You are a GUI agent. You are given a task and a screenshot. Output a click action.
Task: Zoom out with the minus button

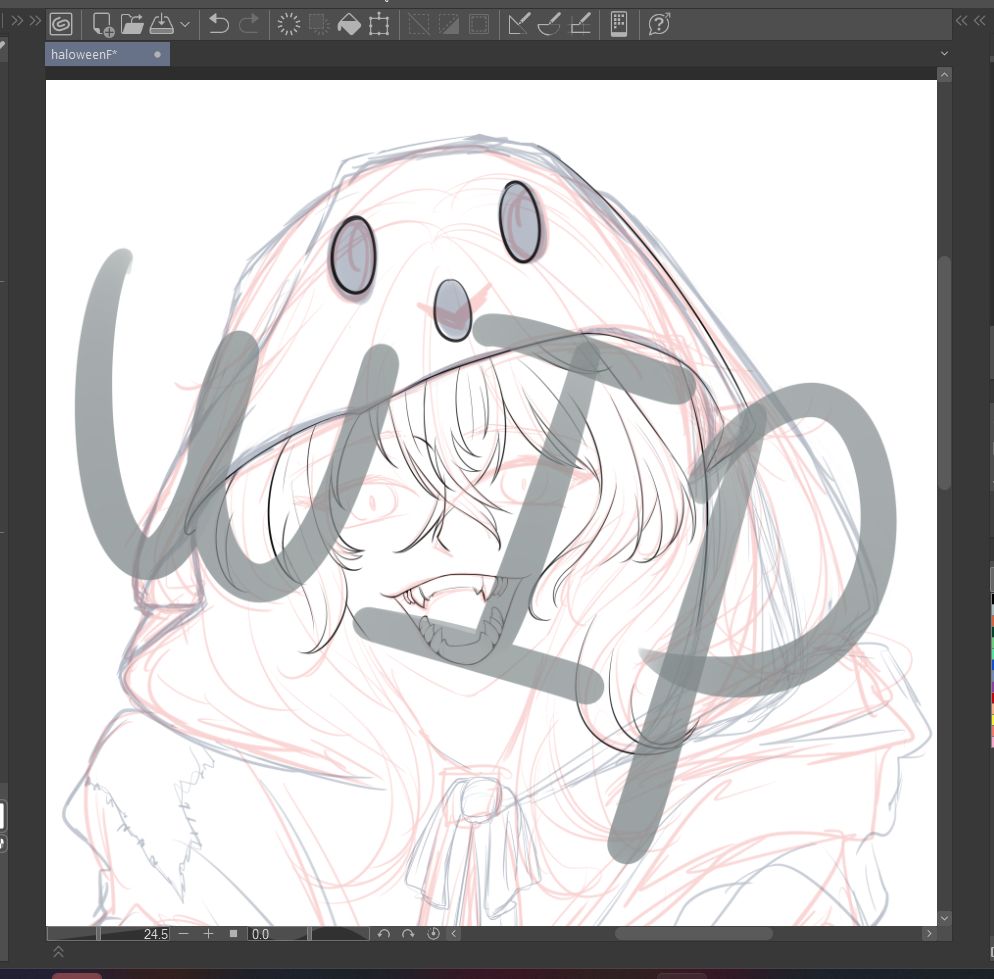pos(184,933)
